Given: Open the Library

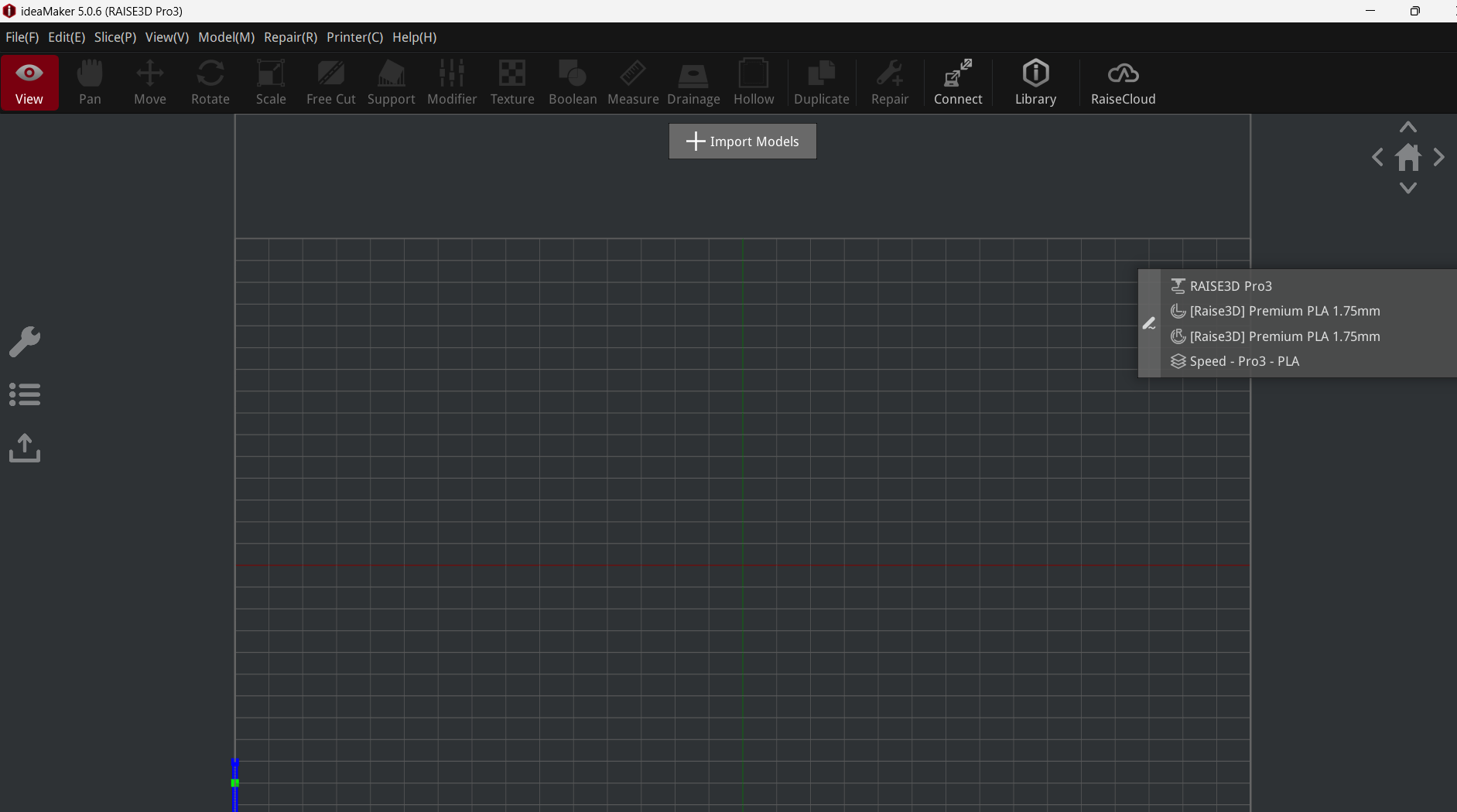Looking at the screenshot, I should point(1035,83).
